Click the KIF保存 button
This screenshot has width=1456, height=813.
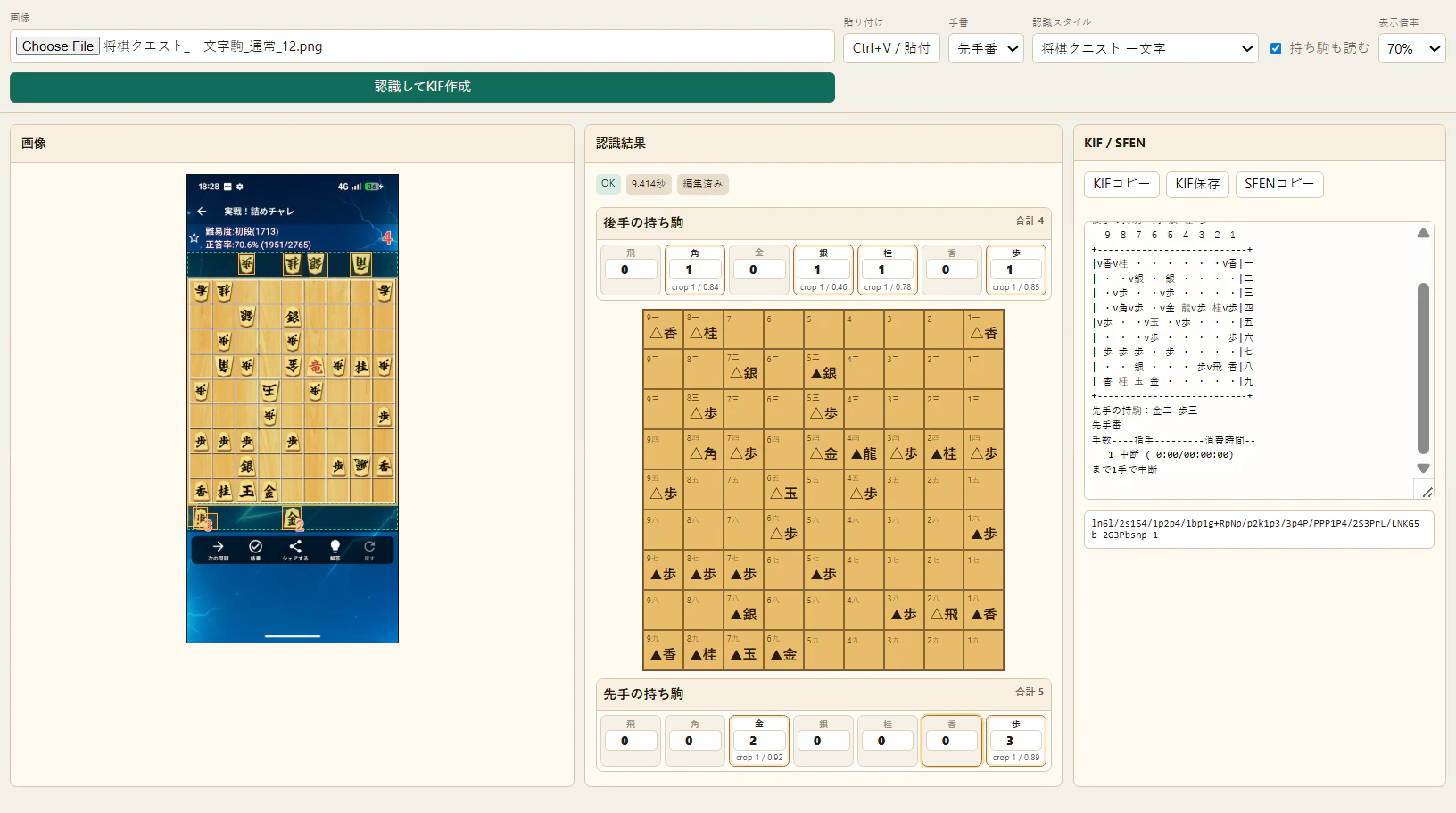pos(1197,184)
